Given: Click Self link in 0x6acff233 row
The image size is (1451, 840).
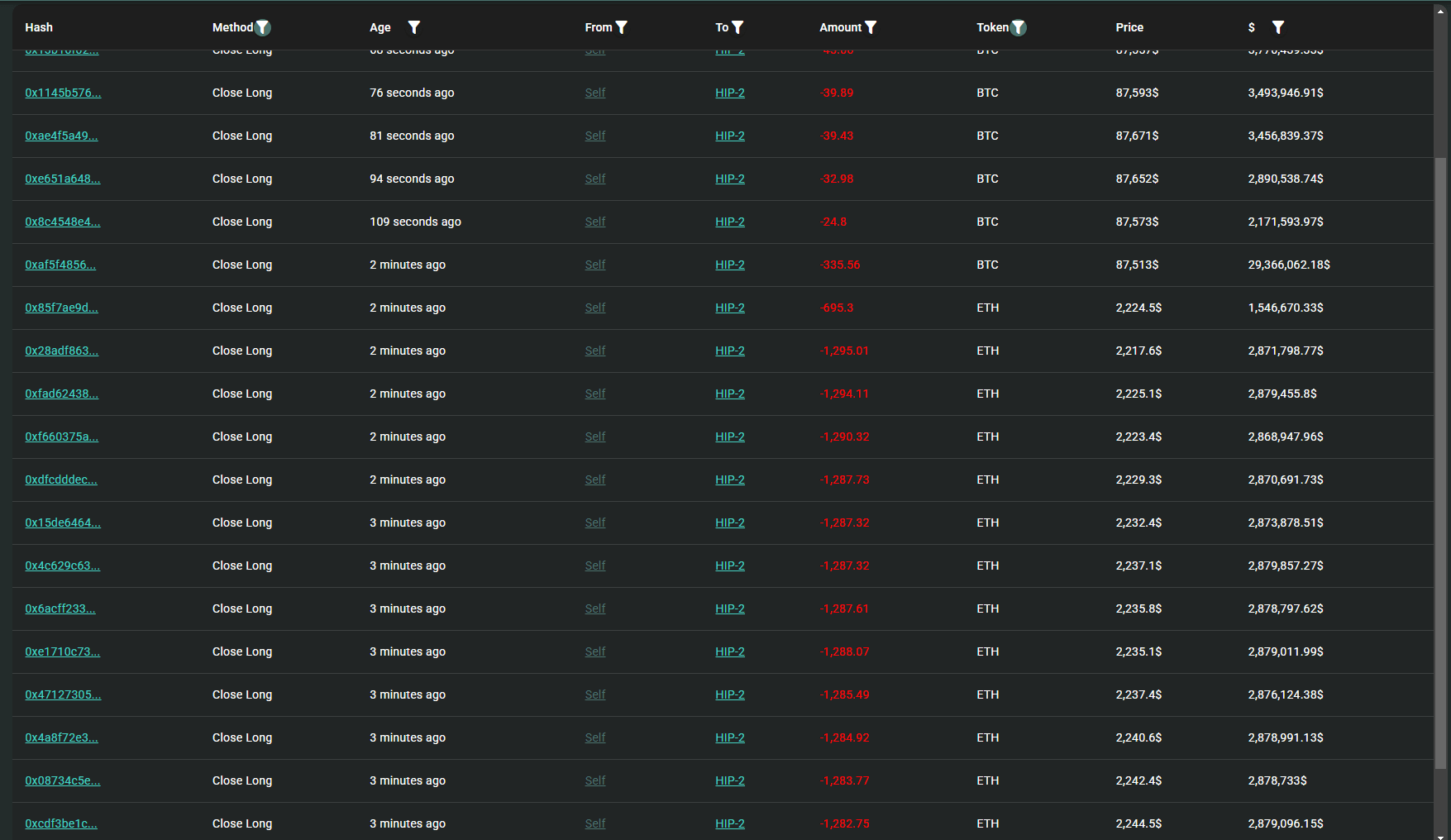Looking at the screenshot, I should (x=595, y=609).
